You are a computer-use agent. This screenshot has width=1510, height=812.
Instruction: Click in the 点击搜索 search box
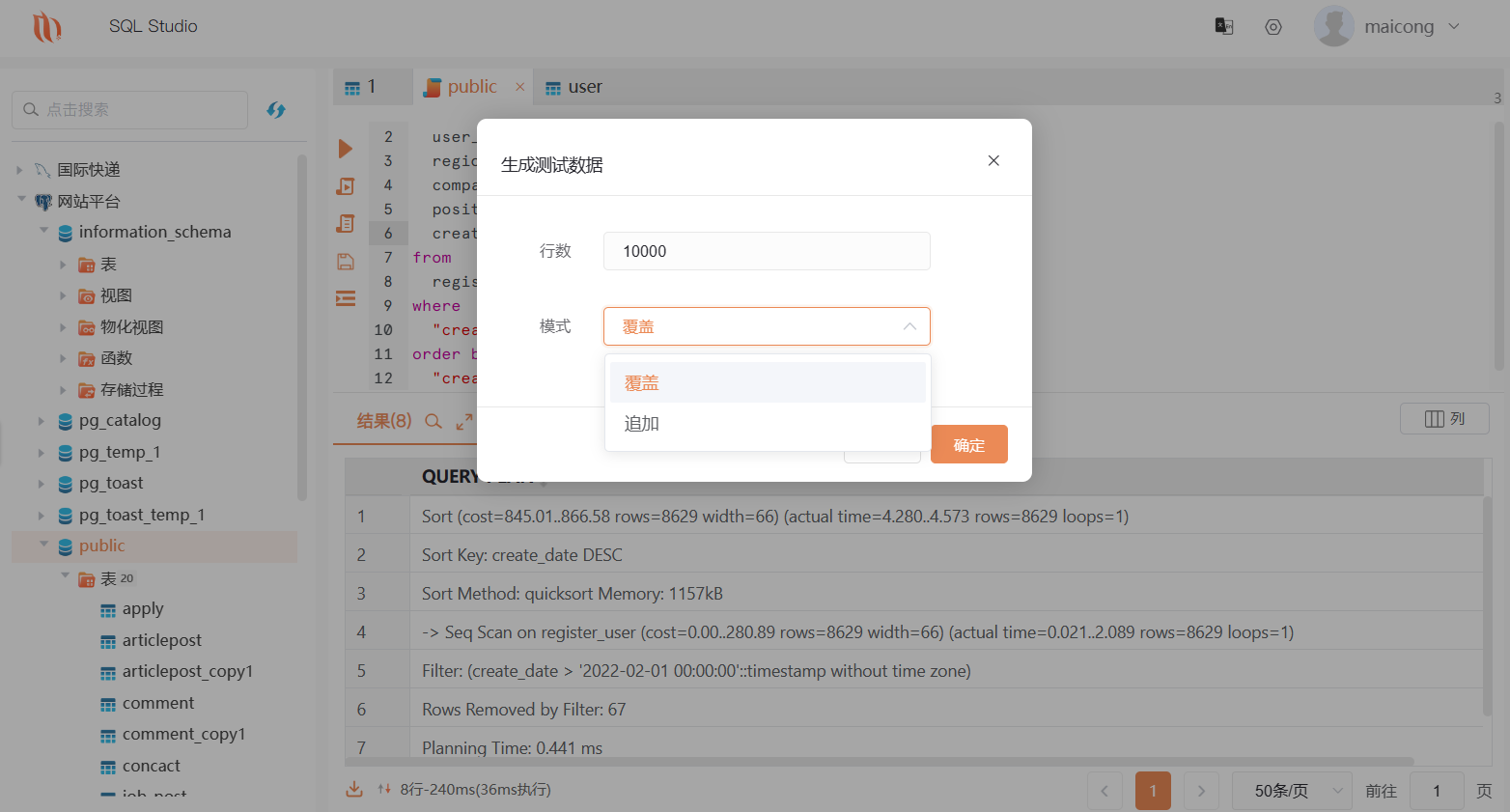click(129, 110)
